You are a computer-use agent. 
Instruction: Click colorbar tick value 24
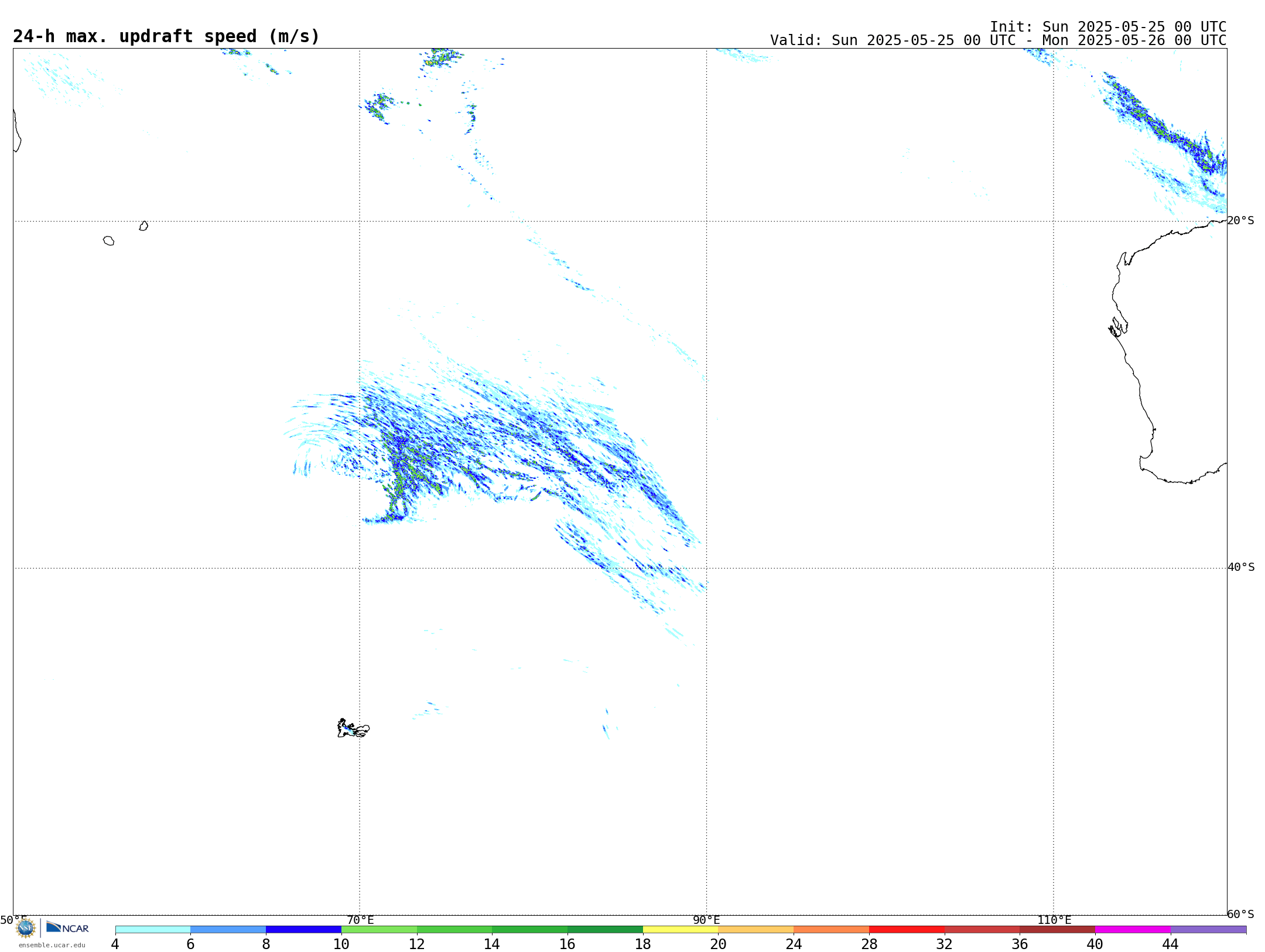pos(794,944)
